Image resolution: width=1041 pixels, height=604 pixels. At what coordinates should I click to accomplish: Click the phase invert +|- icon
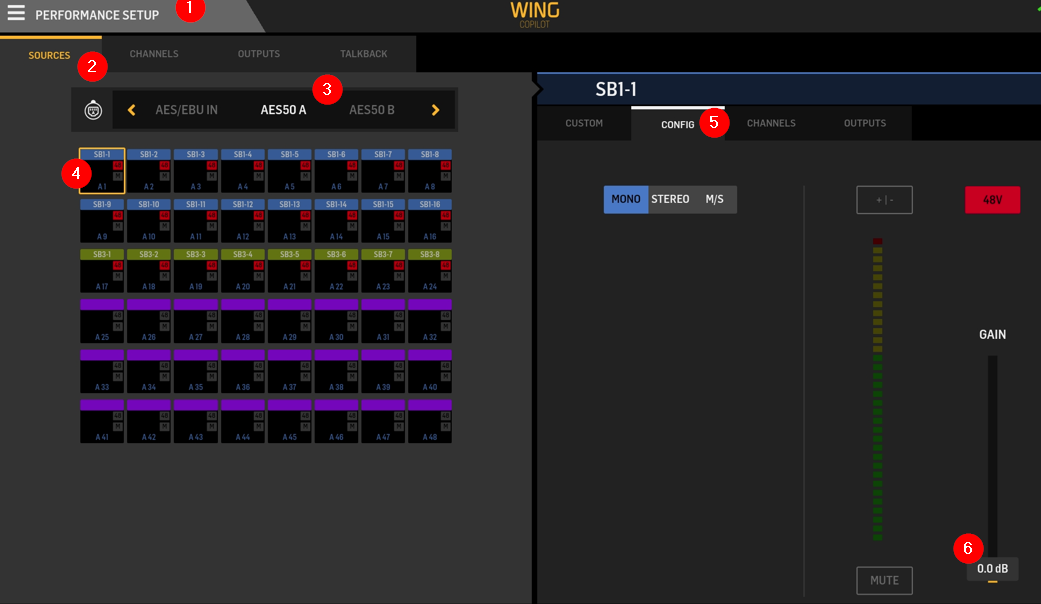point(884,199)
